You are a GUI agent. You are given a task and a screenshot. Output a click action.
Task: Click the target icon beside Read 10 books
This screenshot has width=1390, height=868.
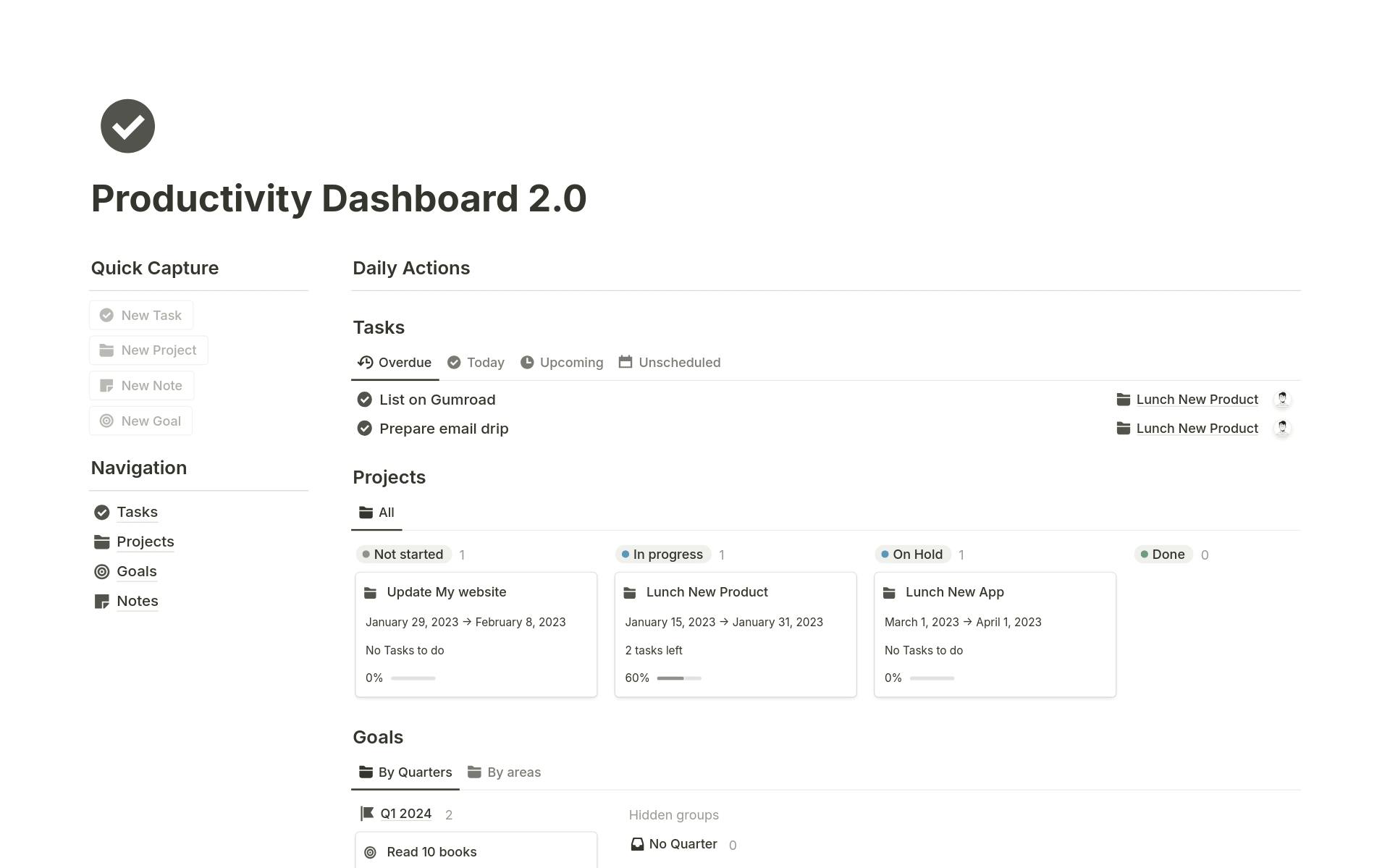[x=371, y=852]
